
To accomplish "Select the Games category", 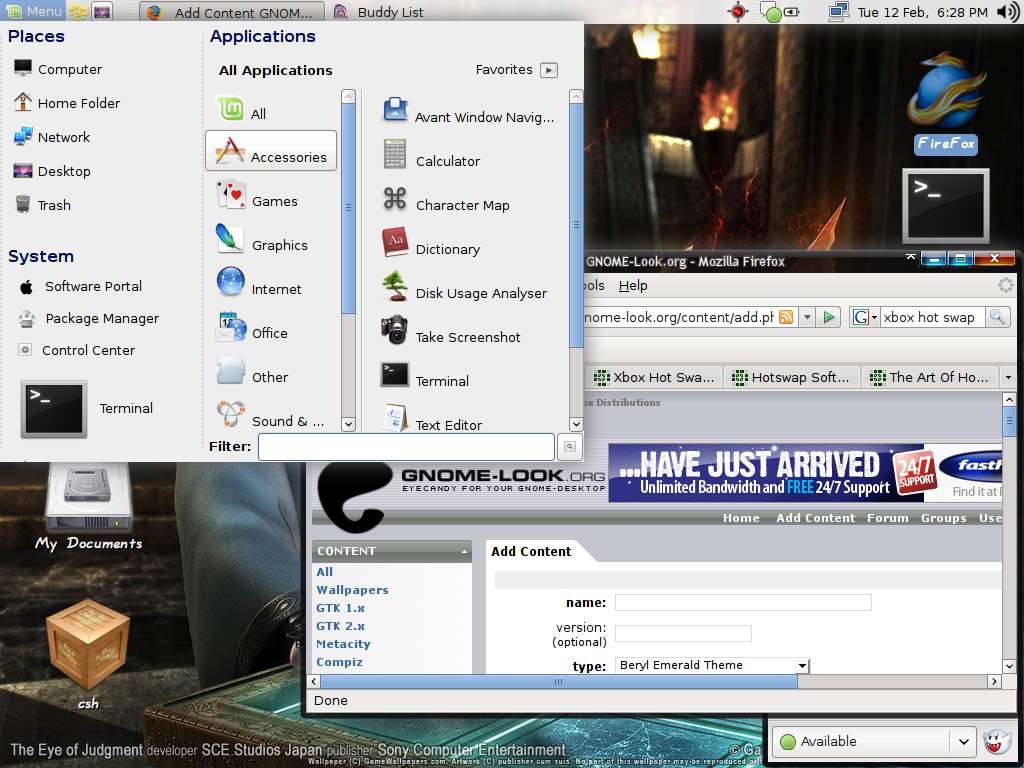I will tap(257, 196).
